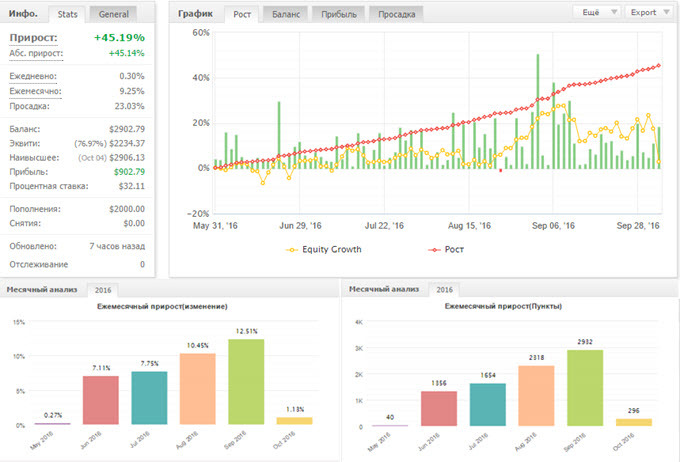Open the Прибыль chart tab

(339, 14)
